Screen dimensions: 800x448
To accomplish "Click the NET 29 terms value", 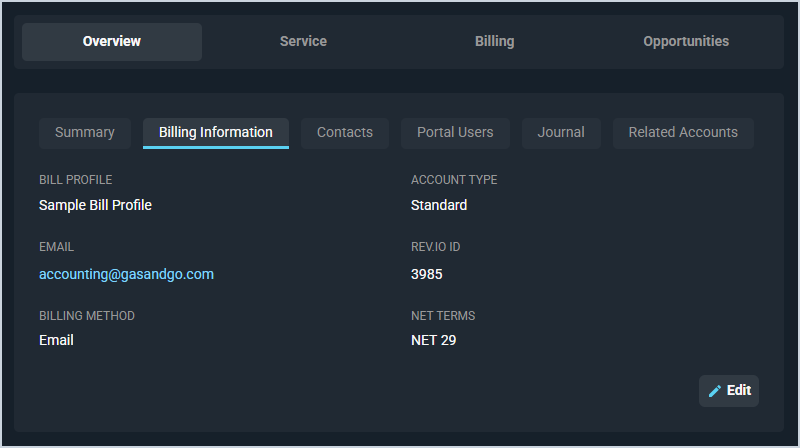I will coord(434,340).
